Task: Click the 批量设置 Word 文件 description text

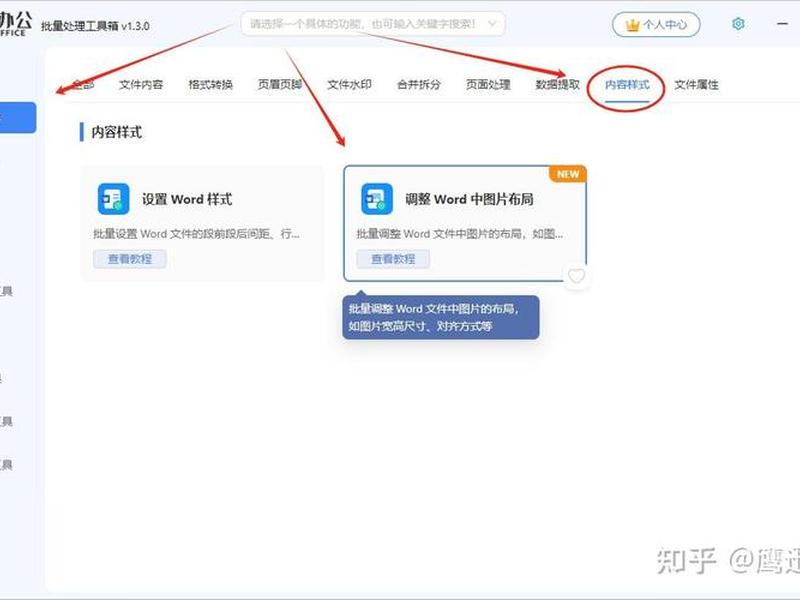Action: coord(196,234)
